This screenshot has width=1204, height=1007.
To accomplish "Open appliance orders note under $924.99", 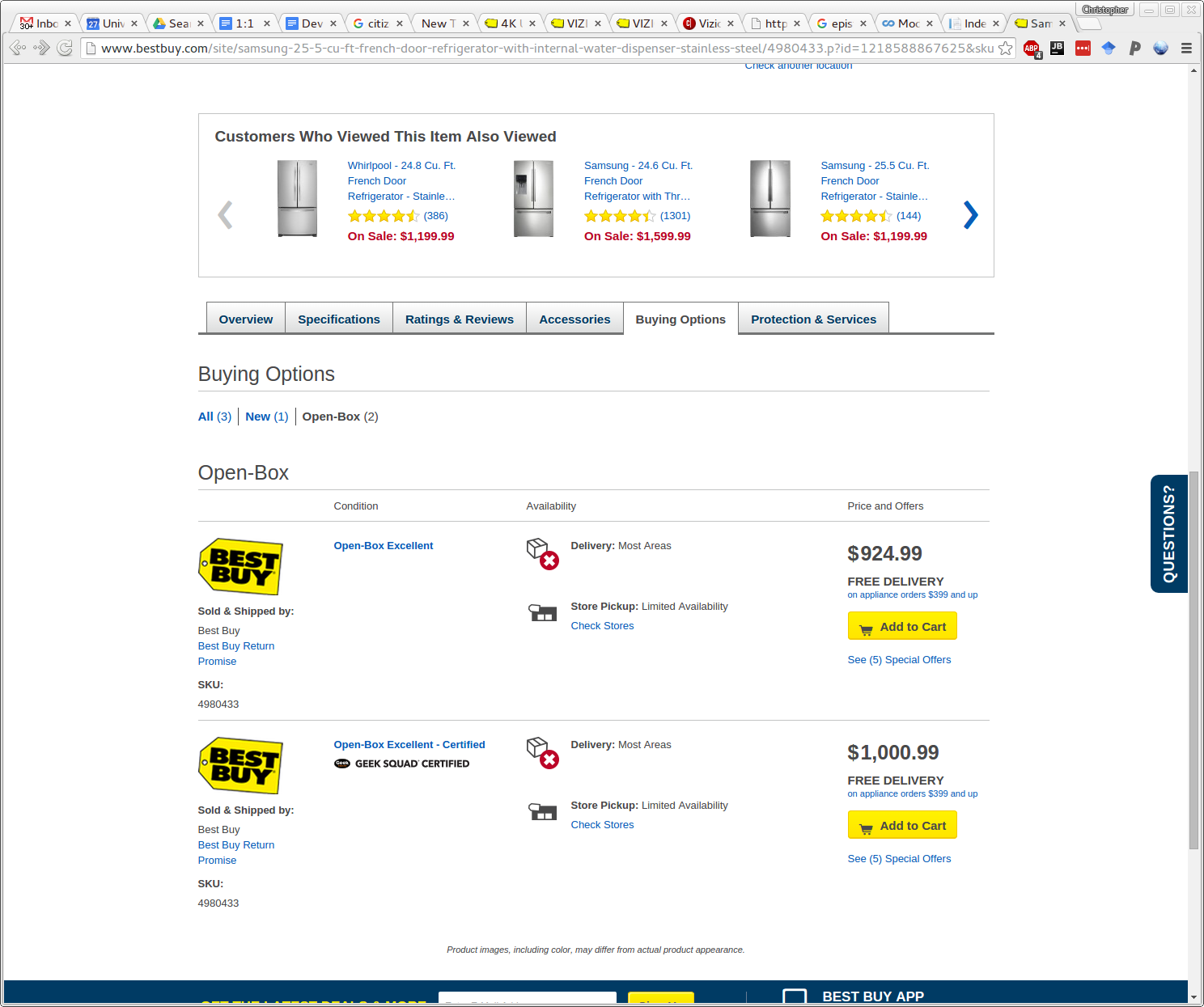I will tap(912, 594).
